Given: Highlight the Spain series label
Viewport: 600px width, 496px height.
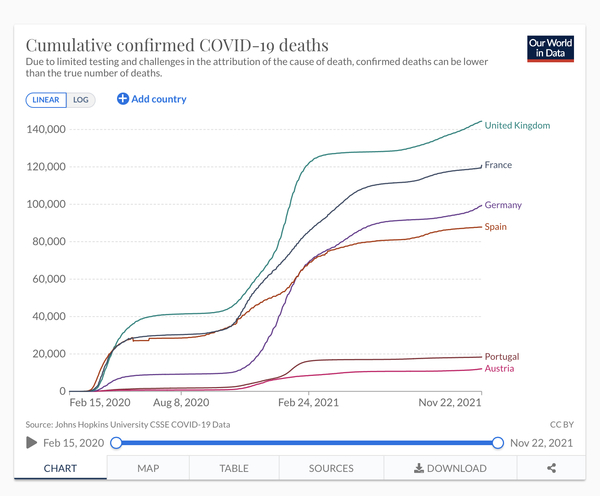Looking at the screenshot, I should [x=496, y=227].
